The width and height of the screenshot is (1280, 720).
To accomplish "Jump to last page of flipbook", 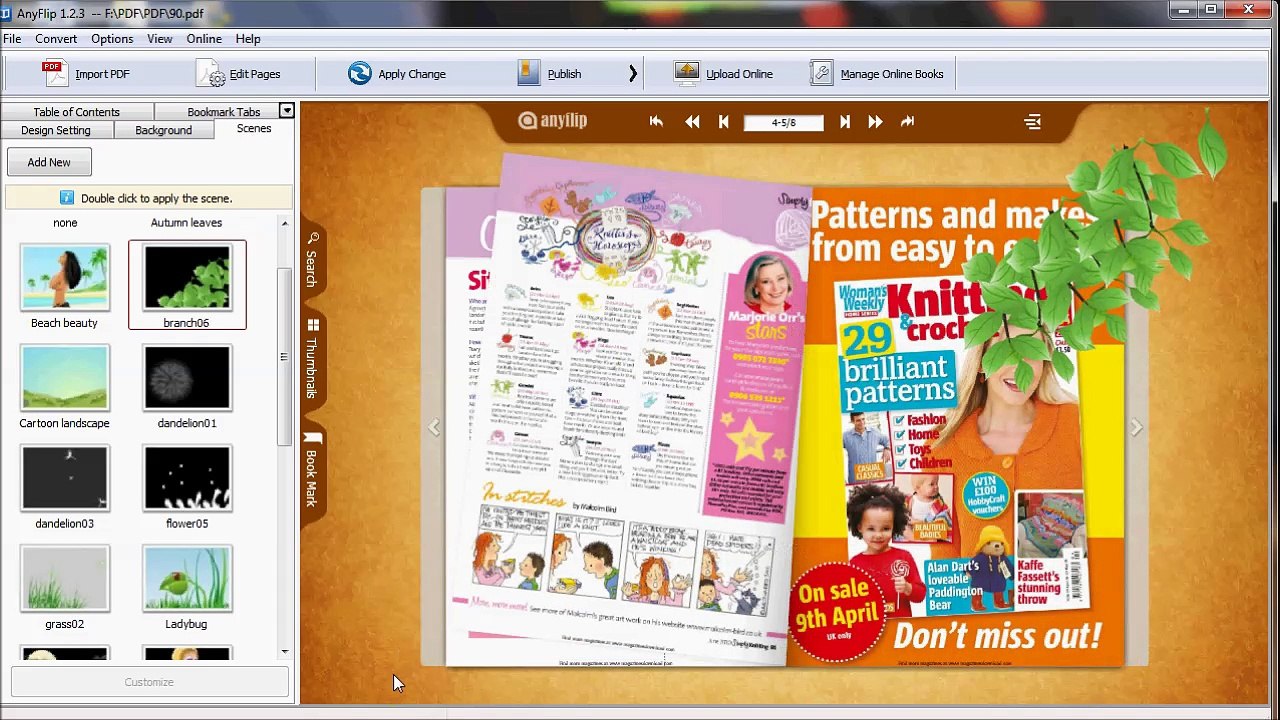I will click(x=907, y=121).
